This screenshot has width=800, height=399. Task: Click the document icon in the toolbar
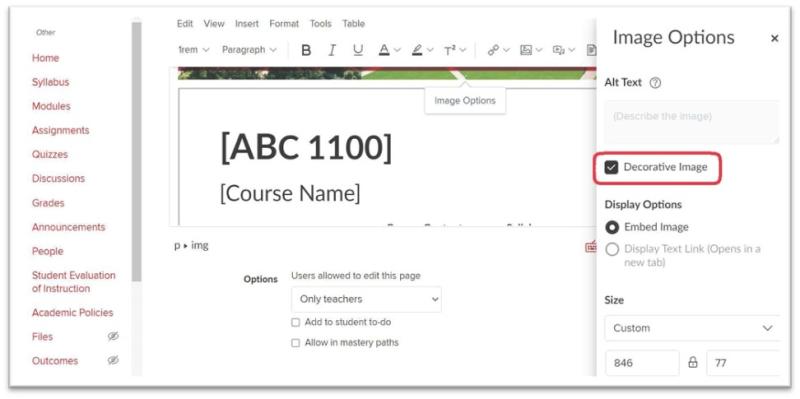point(591,50)
